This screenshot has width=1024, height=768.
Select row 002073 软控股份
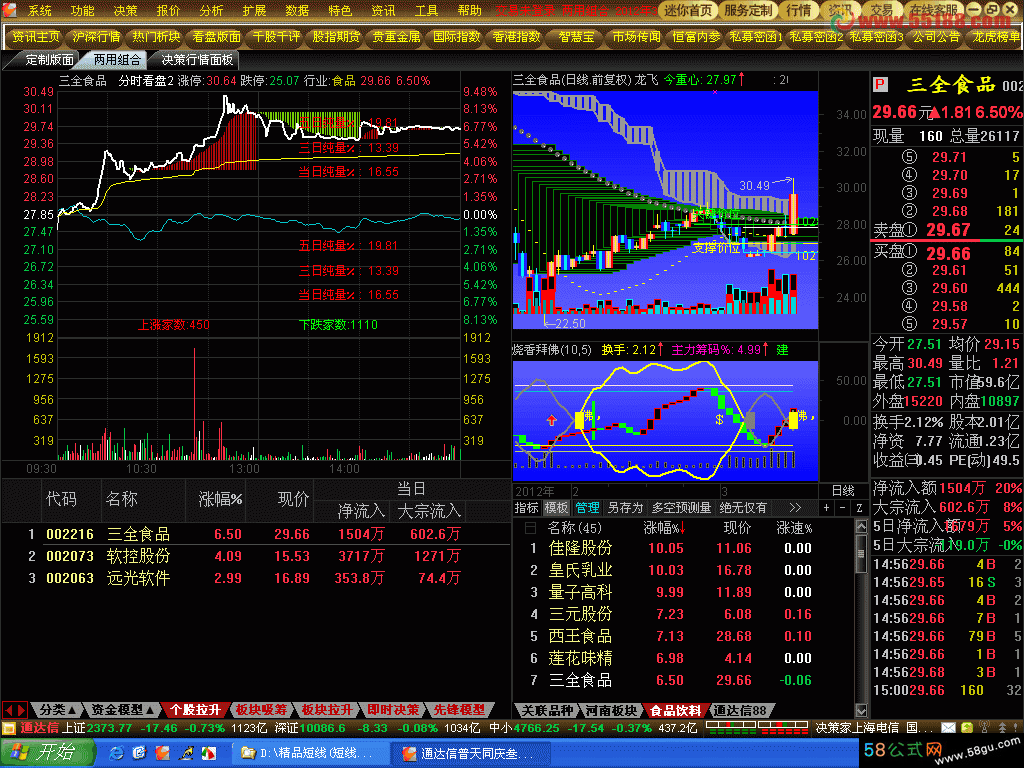tap(255, 556)
